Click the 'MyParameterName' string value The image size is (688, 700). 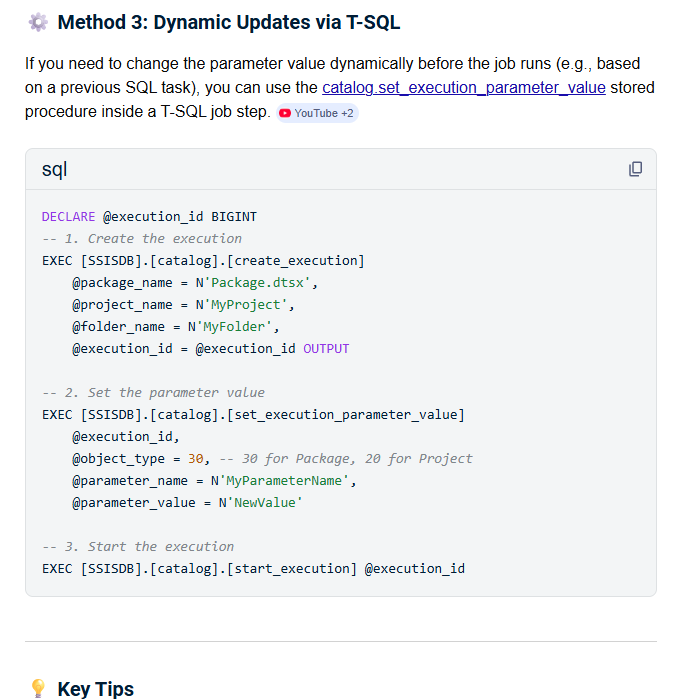pos(286,480)
